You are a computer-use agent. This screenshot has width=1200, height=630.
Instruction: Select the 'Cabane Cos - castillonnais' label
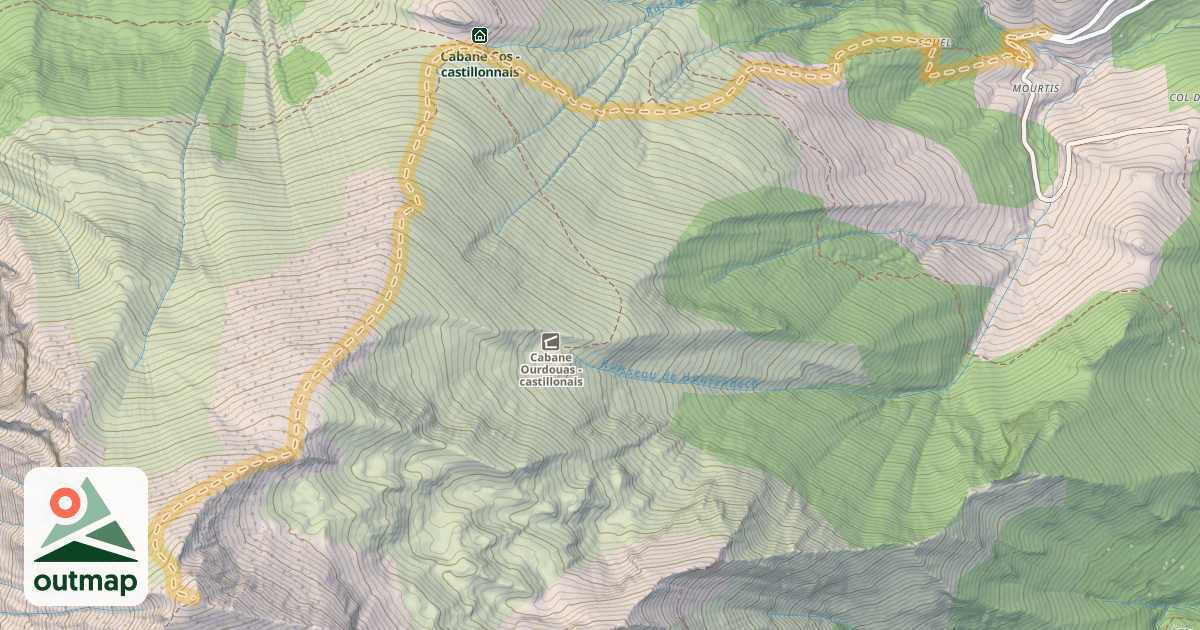click(479, 64)
